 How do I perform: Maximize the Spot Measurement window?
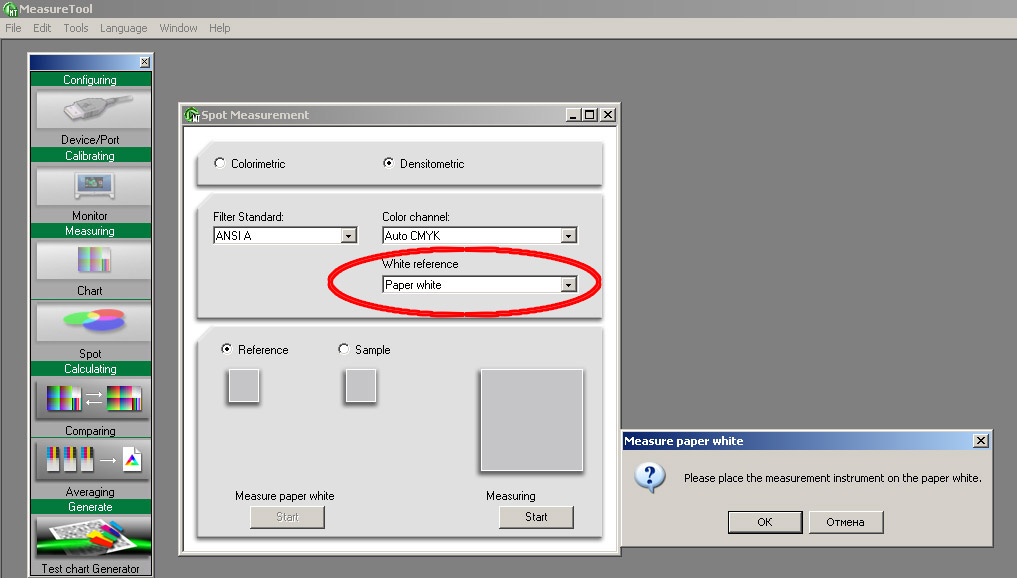click(x=590, y=115)
